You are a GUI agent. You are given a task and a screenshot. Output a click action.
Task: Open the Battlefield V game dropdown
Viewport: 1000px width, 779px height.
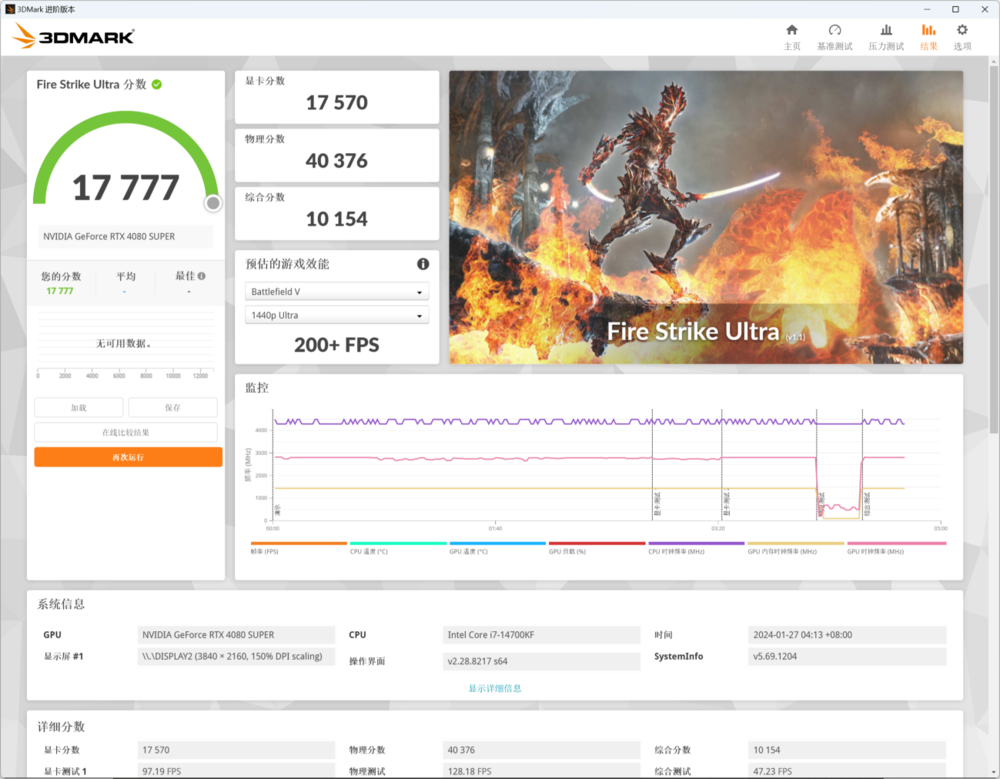click(x=337, y=292)
